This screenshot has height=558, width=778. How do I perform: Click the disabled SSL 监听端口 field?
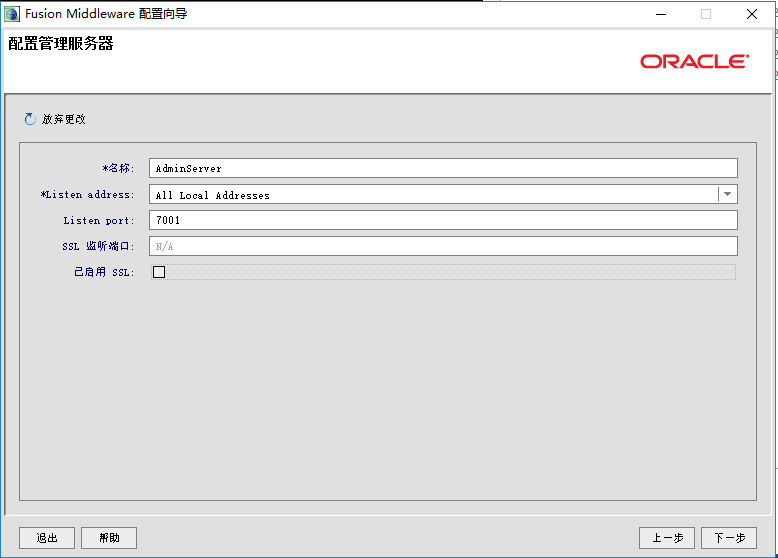(x=443, y=246)
